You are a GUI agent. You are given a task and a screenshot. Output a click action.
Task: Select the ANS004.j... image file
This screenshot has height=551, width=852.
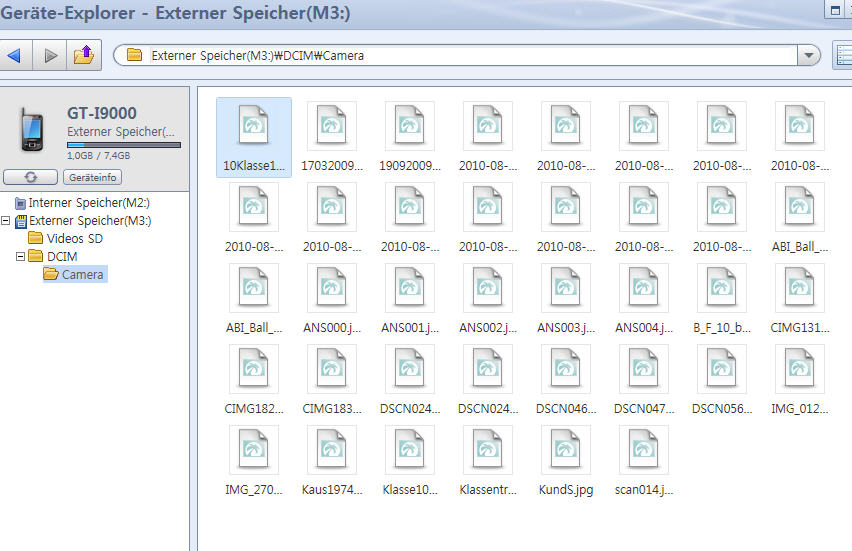(644, 299)
